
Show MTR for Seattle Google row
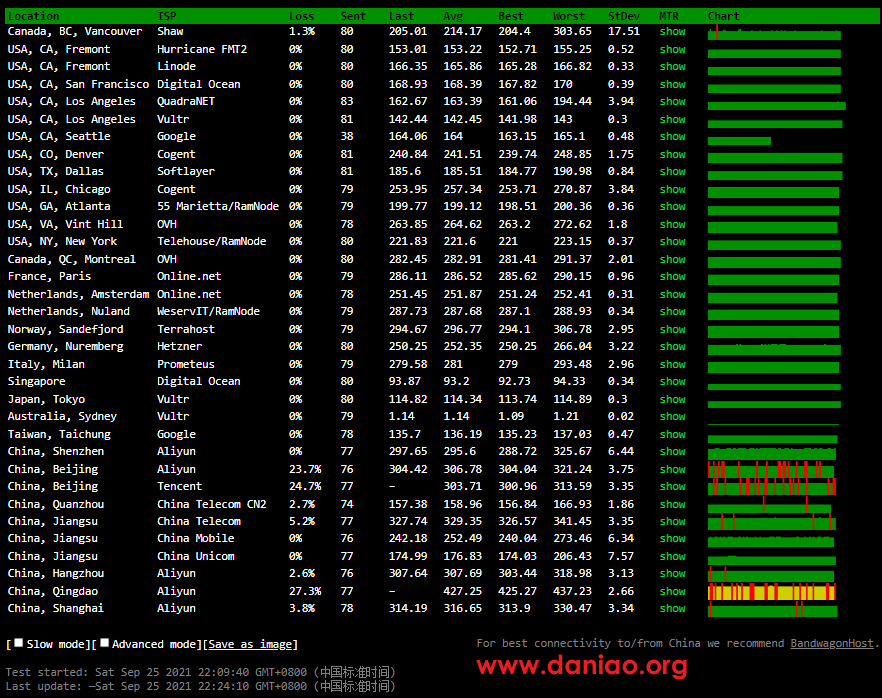673,136
